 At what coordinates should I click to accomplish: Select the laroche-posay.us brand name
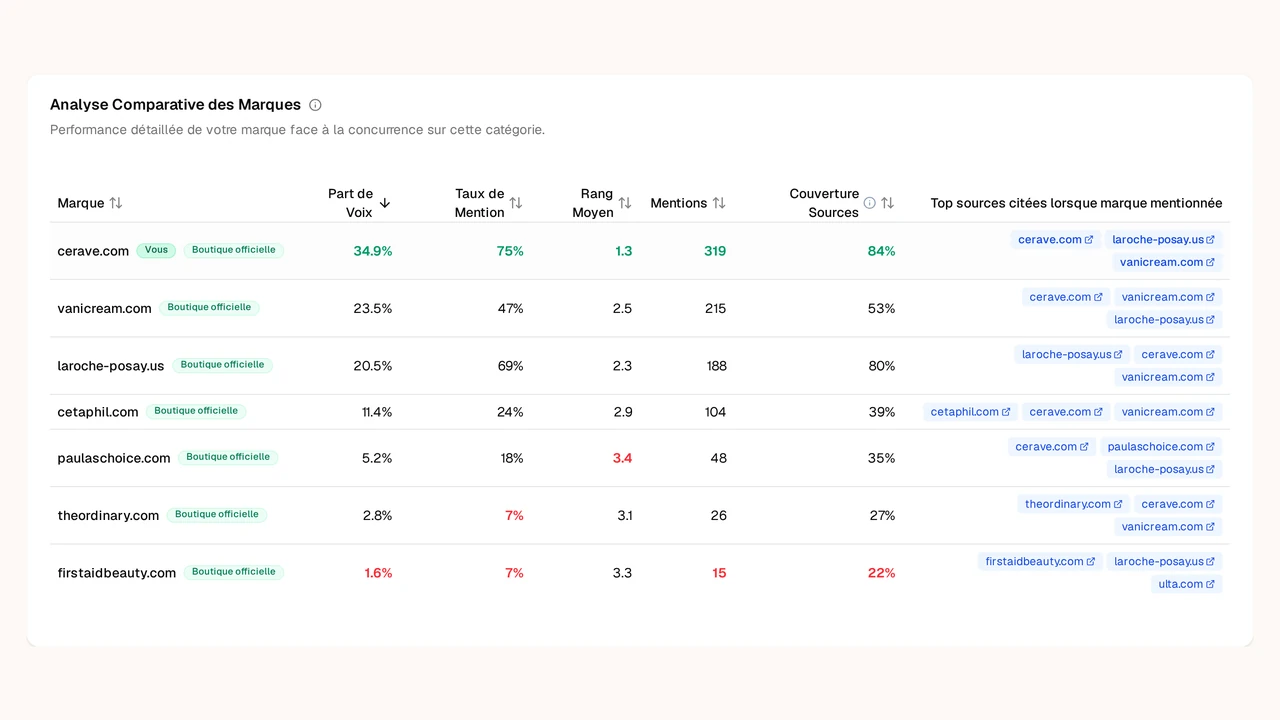pos(111,366)
